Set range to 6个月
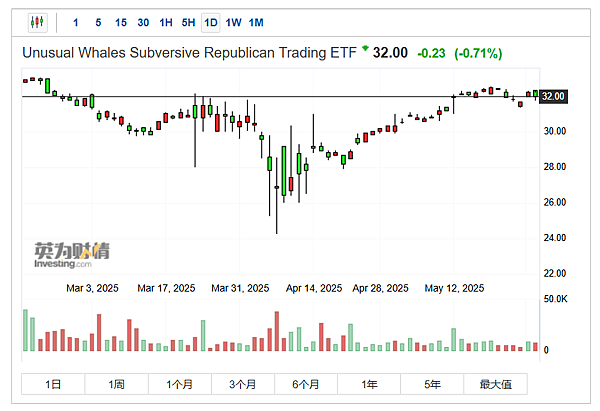600x411 pixels. tap(306, 384)
